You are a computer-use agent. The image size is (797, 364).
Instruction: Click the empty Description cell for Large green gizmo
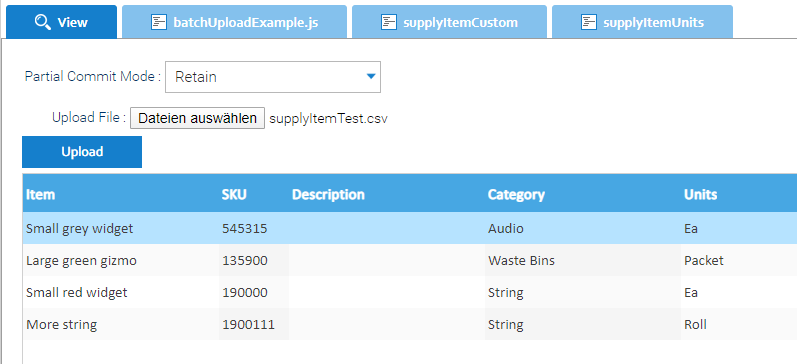[x=387, y=260]
